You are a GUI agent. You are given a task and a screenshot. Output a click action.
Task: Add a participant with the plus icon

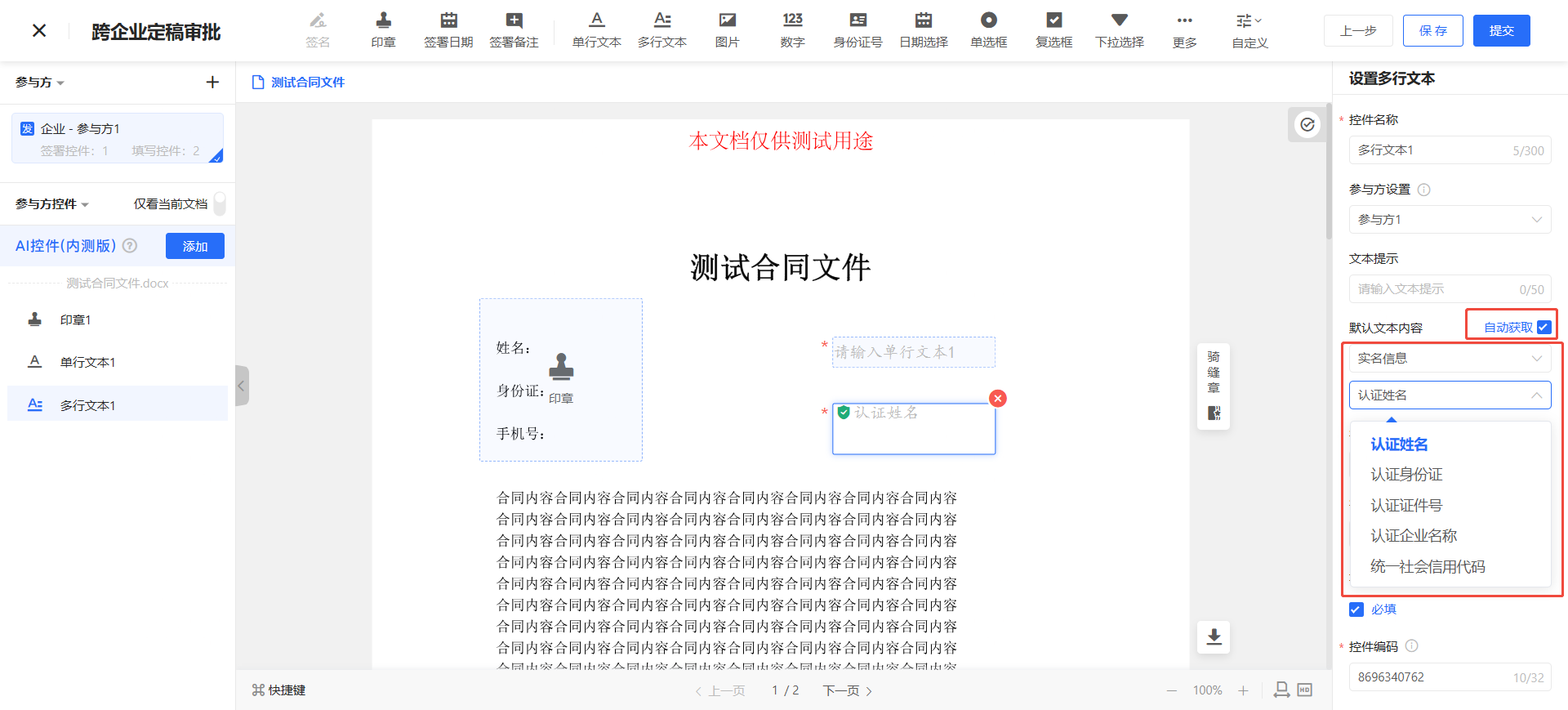[212, 82]
